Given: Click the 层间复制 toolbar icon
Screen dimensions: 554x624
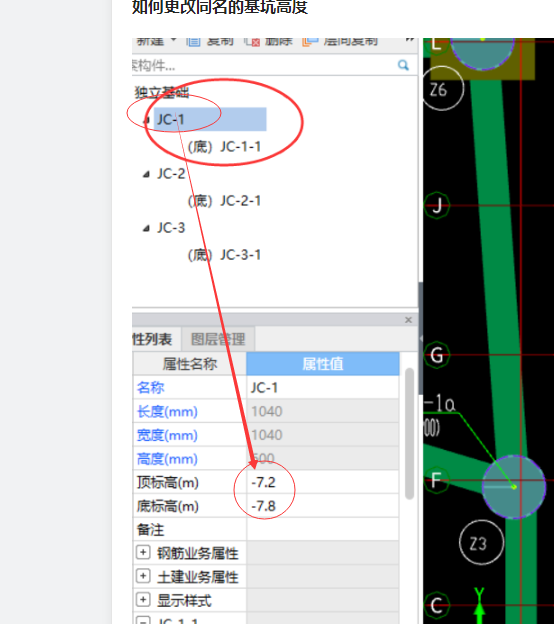Looking at the screenshot, I should coord(310,42).
